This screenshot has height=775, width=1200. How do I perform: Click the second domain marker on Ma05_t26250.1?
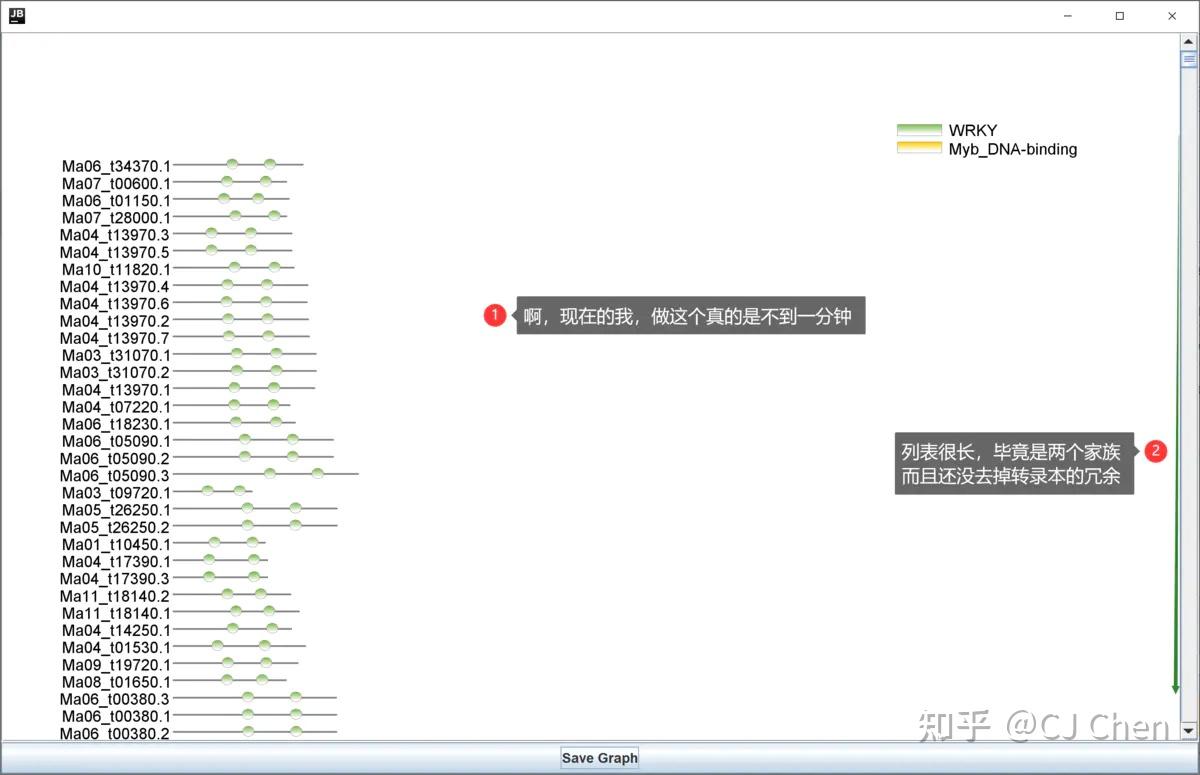pyautogui.click(x=296, y=507)
